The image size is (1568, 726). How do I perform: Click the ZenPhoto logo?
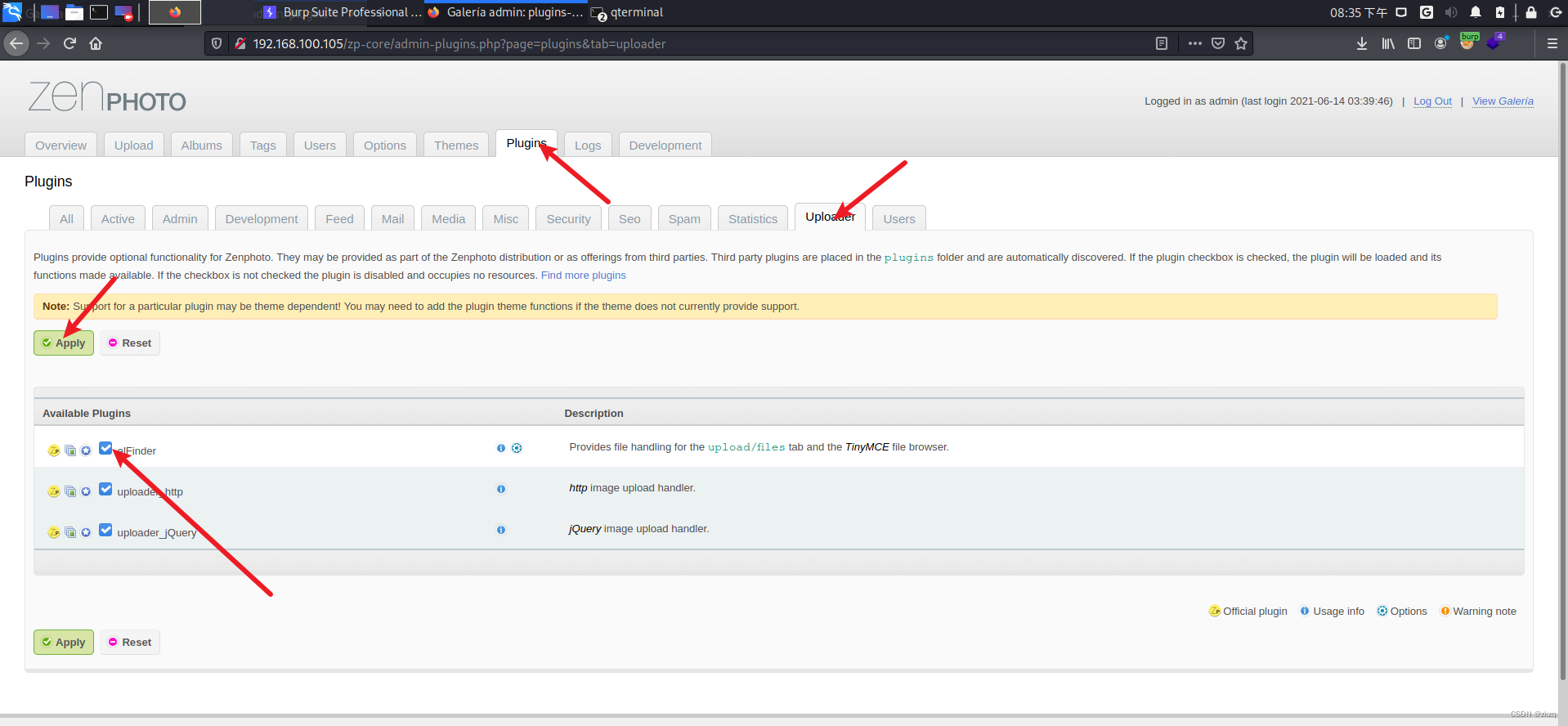(x=107, y=97)
